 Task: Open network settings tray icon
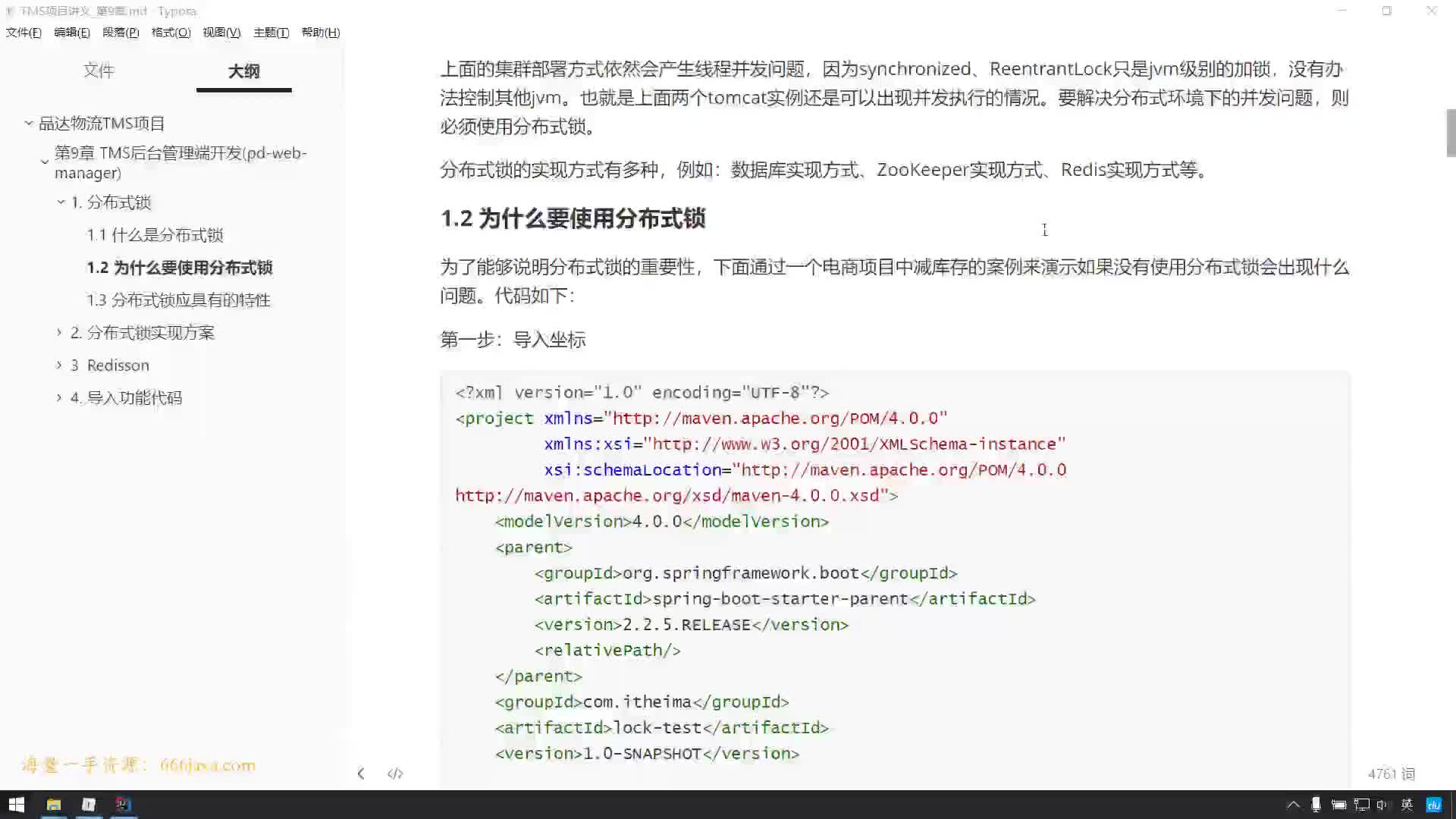(1362, 805)
